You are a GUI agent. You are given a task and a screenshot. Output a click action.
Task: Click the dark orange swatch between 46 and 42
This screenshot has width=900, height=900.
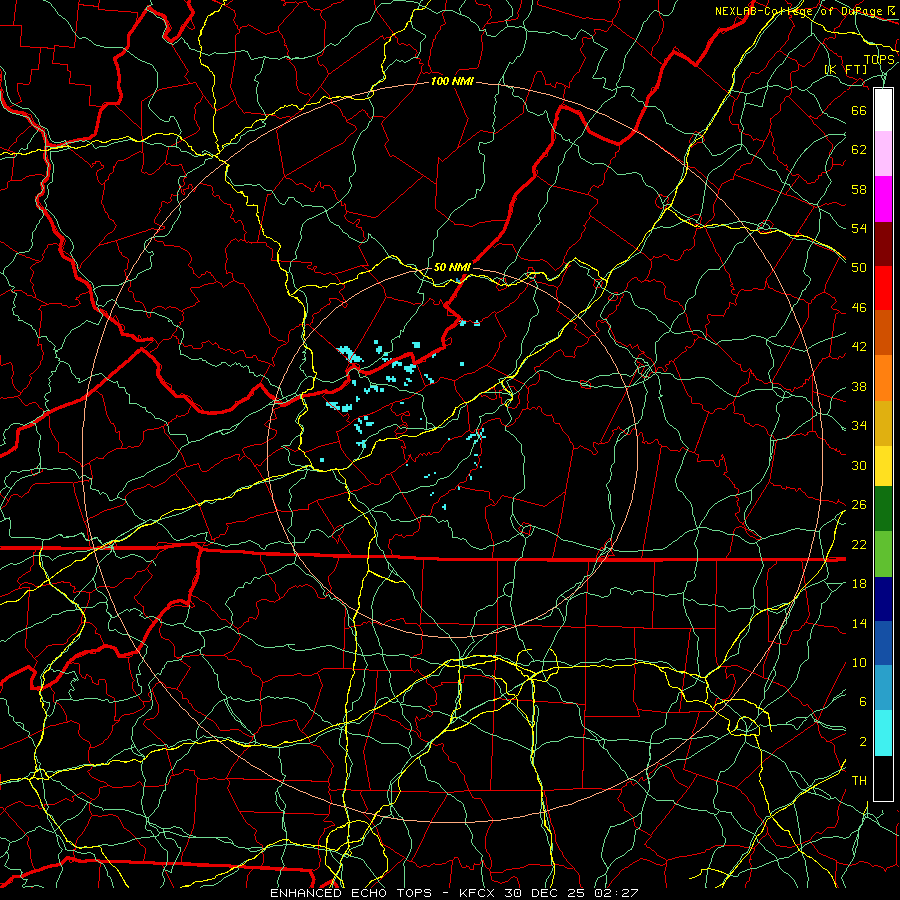click(x=883, y=333)
